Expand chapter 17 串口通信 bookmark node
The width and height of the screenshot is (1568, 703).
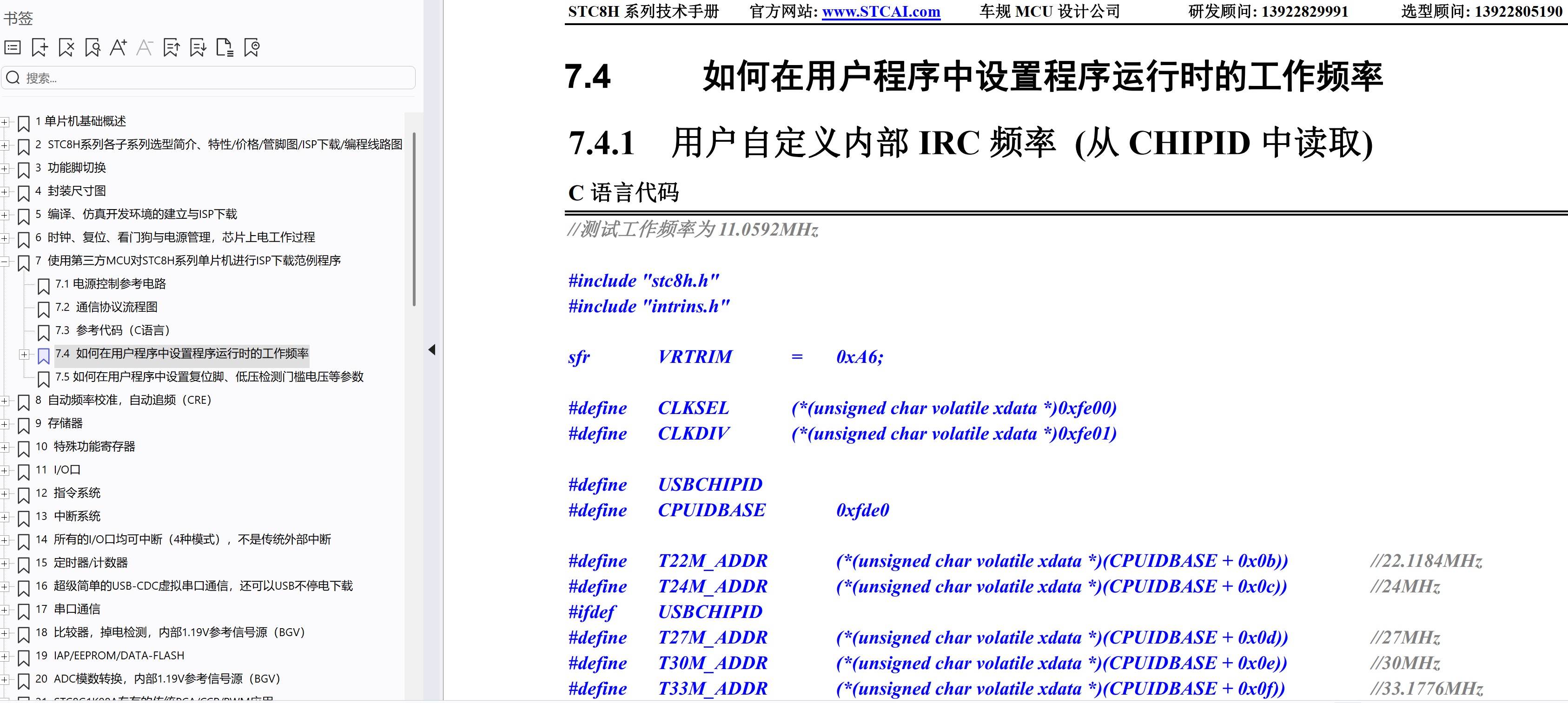click(4, 610)
